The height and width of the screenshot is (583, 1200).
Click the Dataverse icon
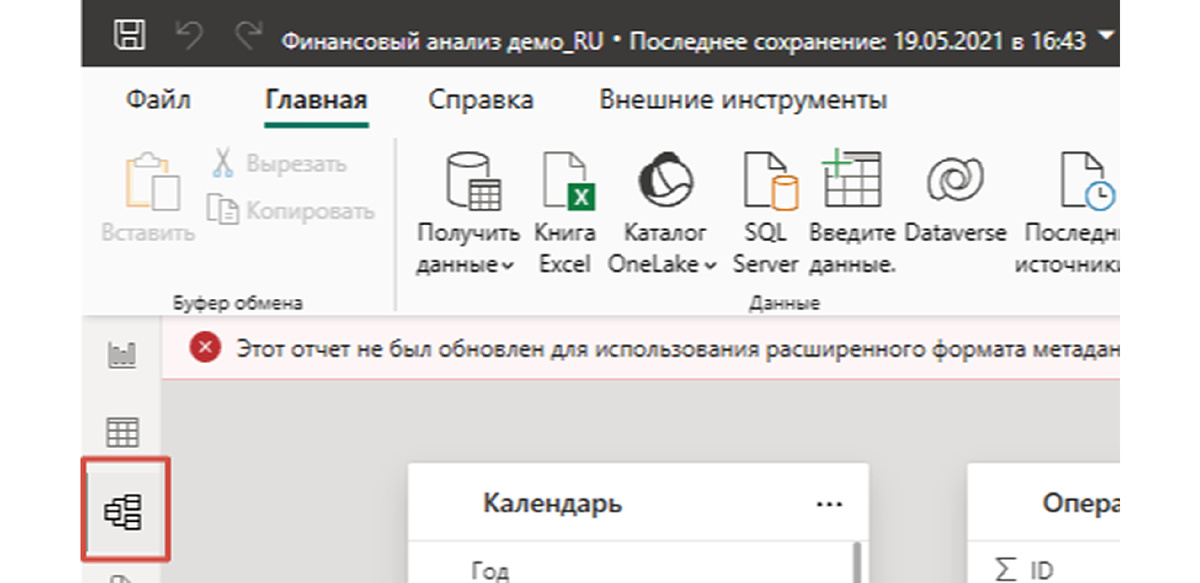955,197
